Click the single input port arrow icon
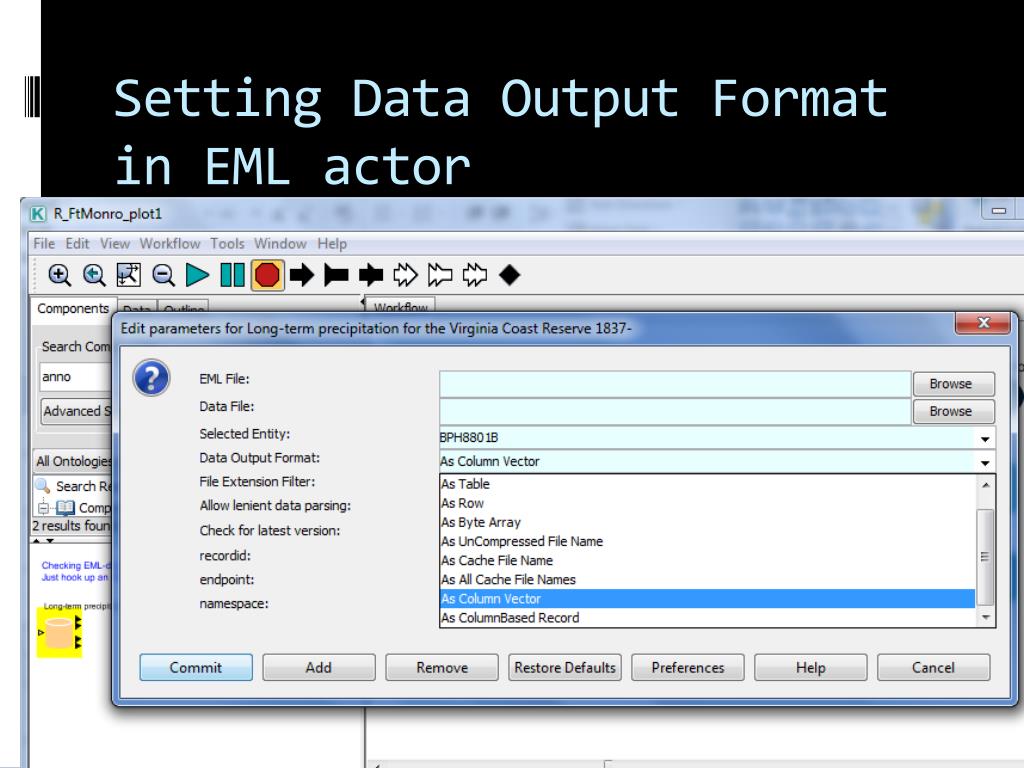This screenshot has height=768, width=1024. click(302, 275)
